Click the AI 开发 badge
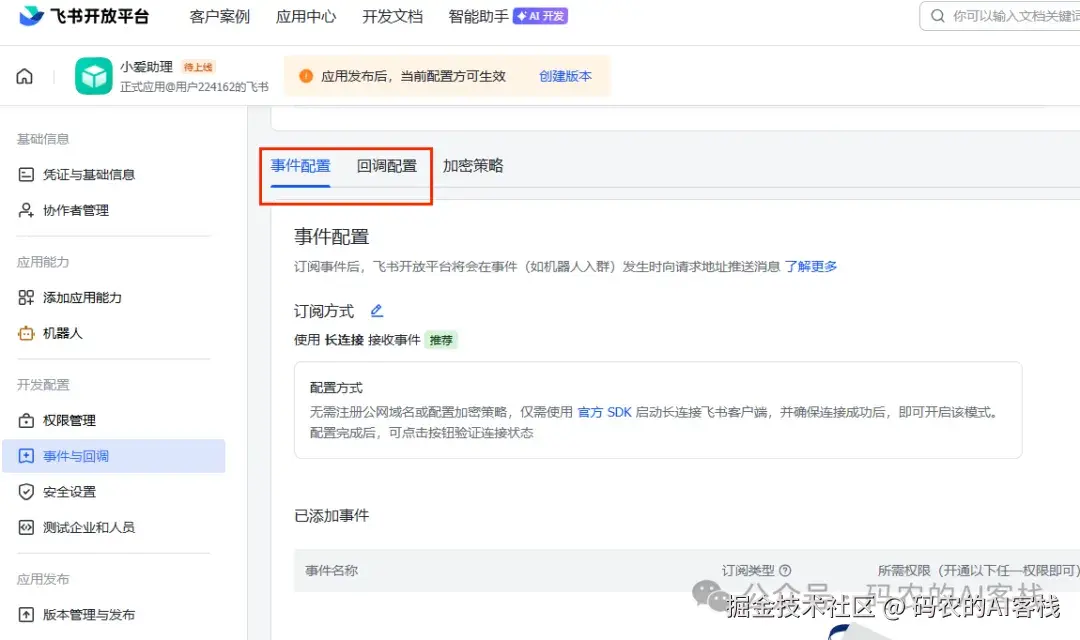This screenshot has height=640, width=1080. click(540, 16)
